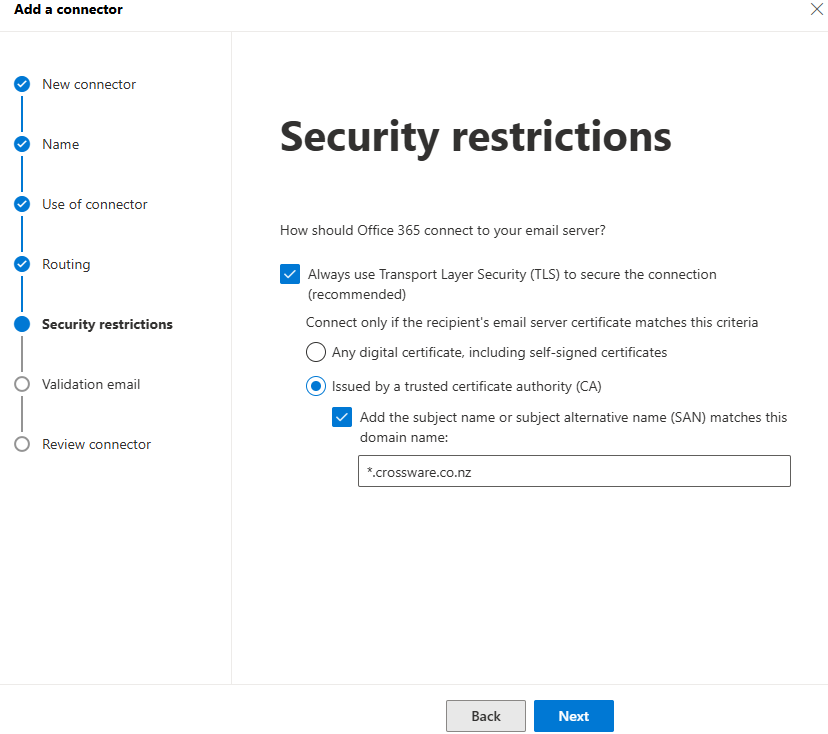Uncheck the subject name or SAN checkbox
This screenshot has height=734, width=828.
tap(342, 418)
